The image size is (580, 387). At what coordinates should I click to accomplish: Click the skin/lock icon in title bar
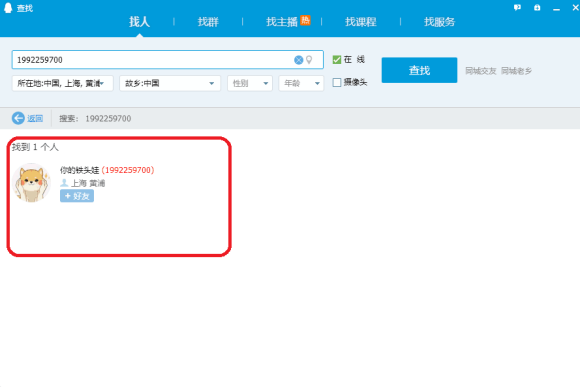tap(537, 7)
